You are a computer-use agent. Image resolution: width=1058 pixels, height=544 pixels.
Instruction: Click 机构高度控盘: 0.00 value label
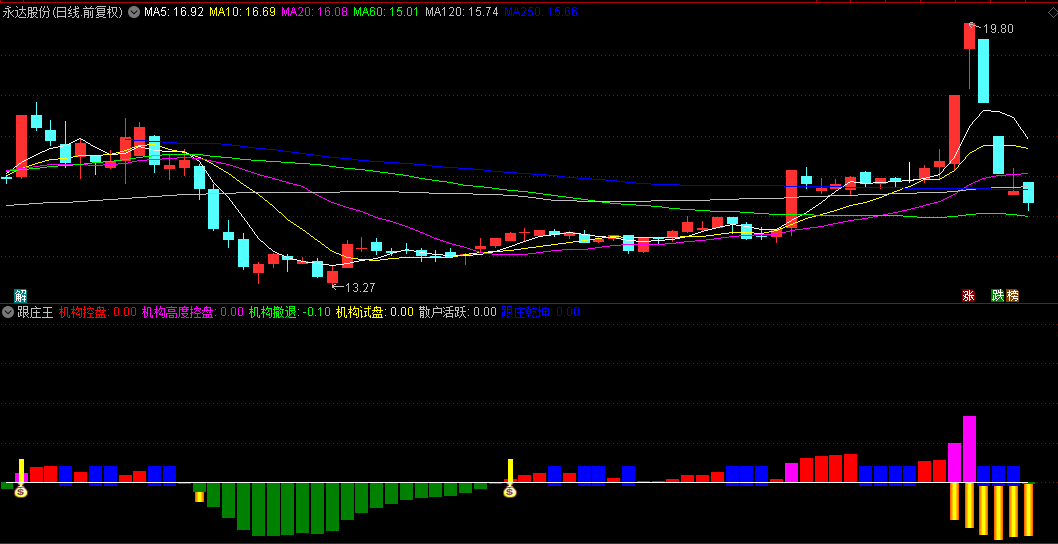click(192, 312)
